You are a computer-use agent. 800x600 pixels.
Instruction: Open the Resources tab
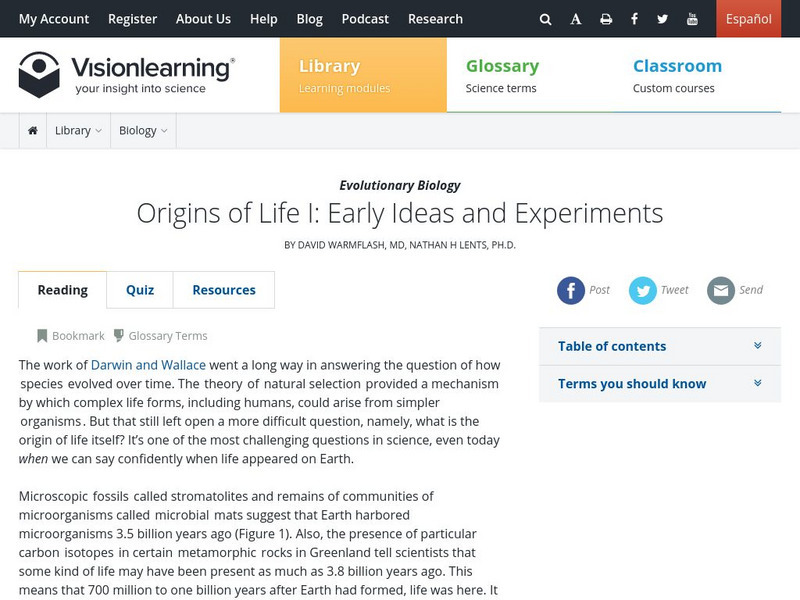pyautogui.click(x=224, y=289)
